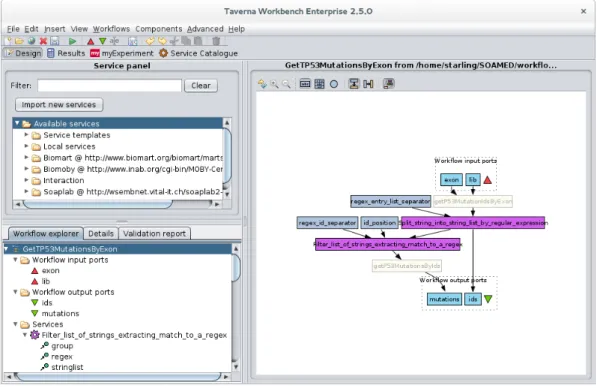Toggle blobs display circle icon
The image size is (597, 388).
pos(334,84)
